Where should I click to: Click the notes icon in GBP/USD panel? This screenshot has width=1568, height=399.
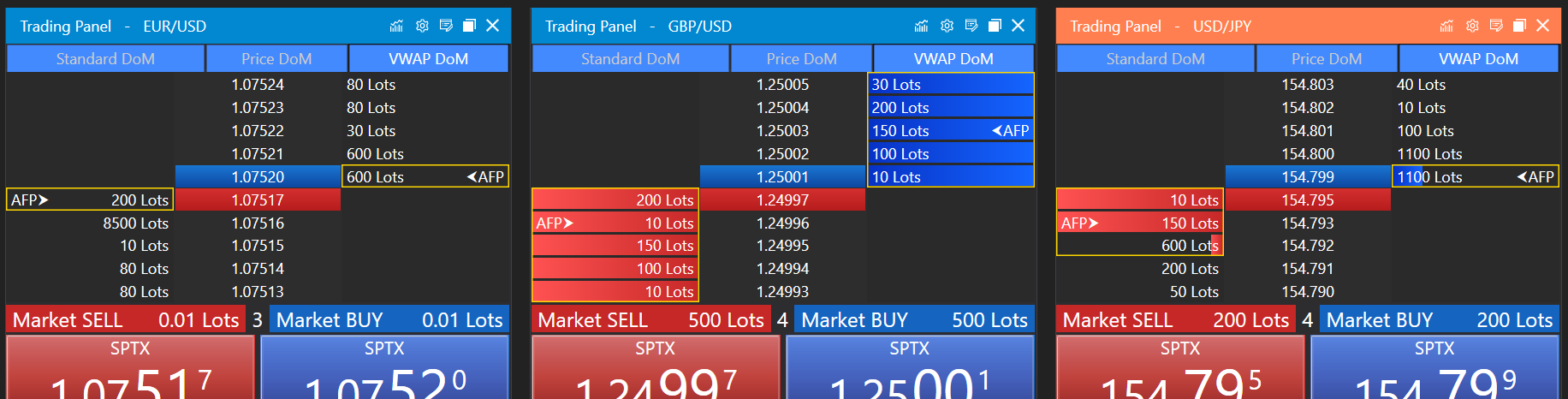click(971, 26)
